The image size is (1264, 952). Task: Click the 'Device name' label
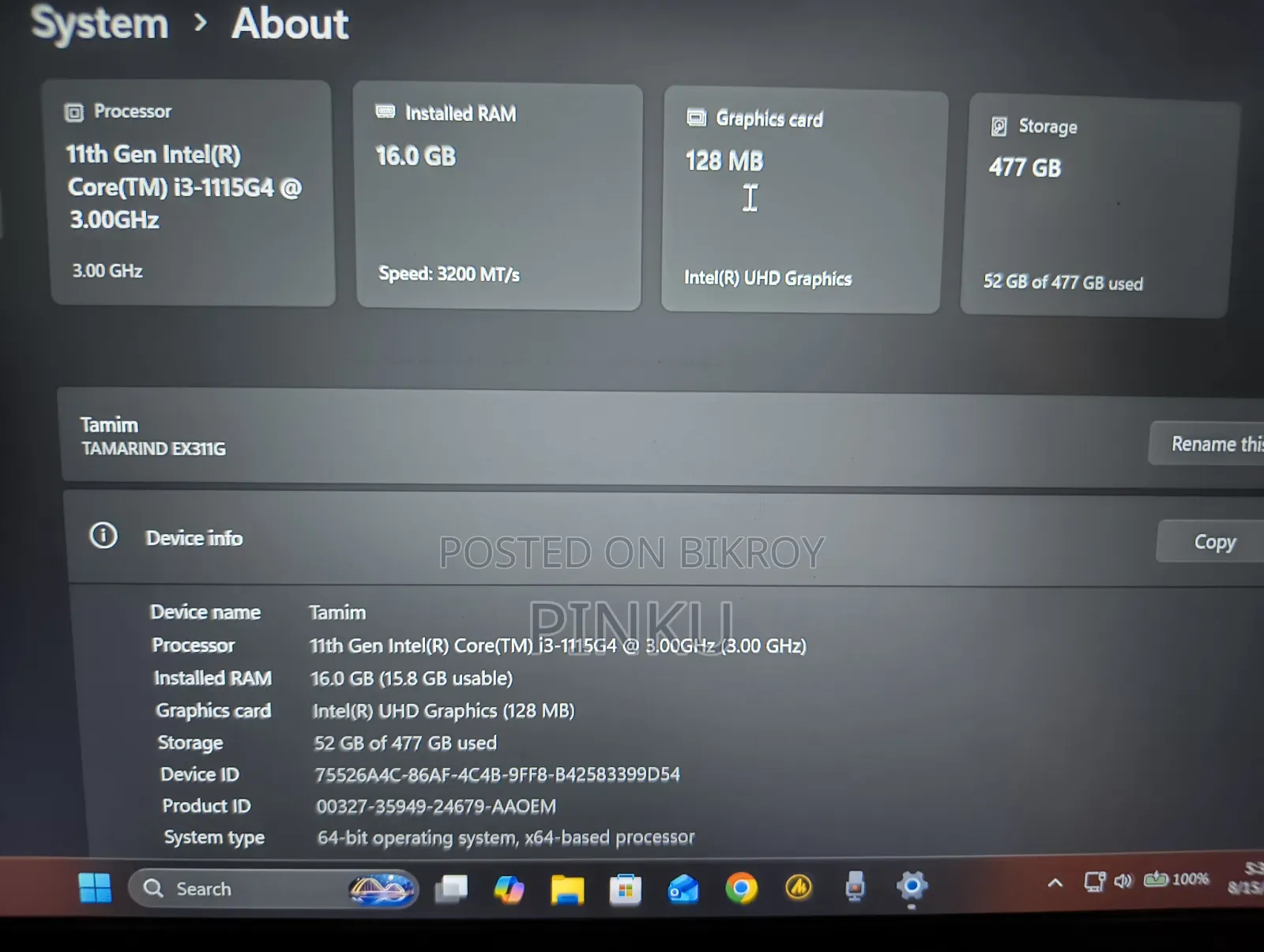(205, 612)
